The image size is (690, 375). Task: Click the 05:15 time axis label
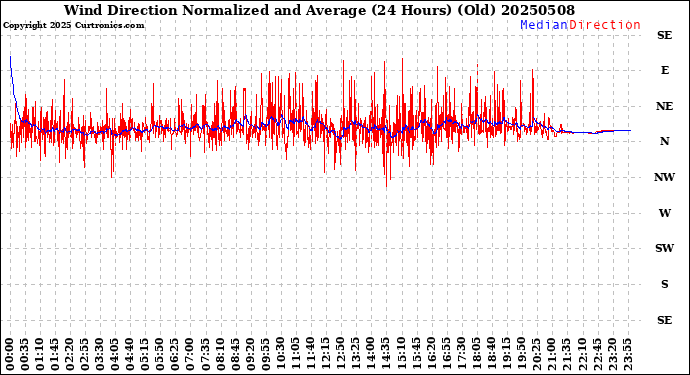145,354
